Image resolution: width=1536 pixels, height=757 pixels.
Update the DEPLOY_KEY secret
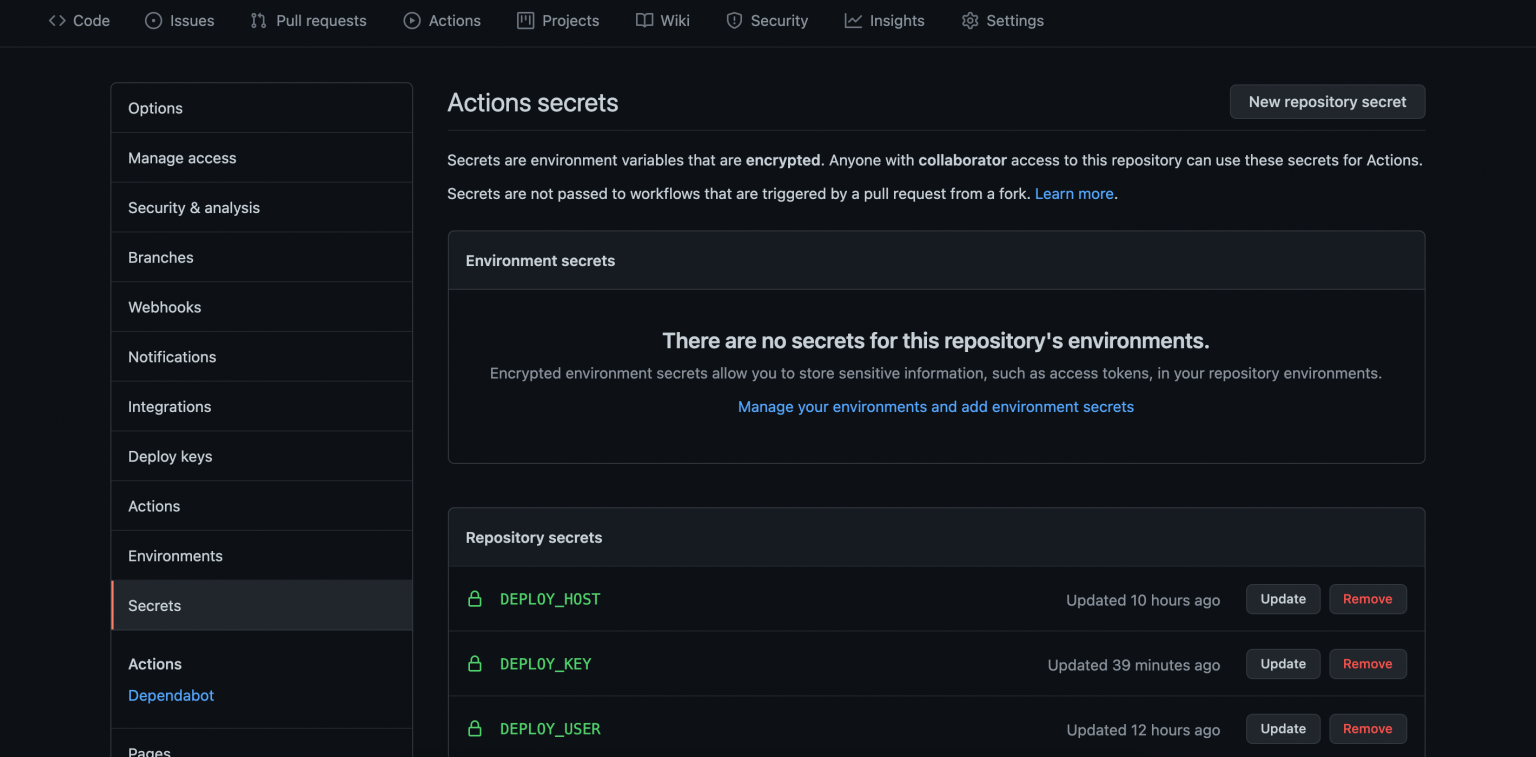[1282, 663]
